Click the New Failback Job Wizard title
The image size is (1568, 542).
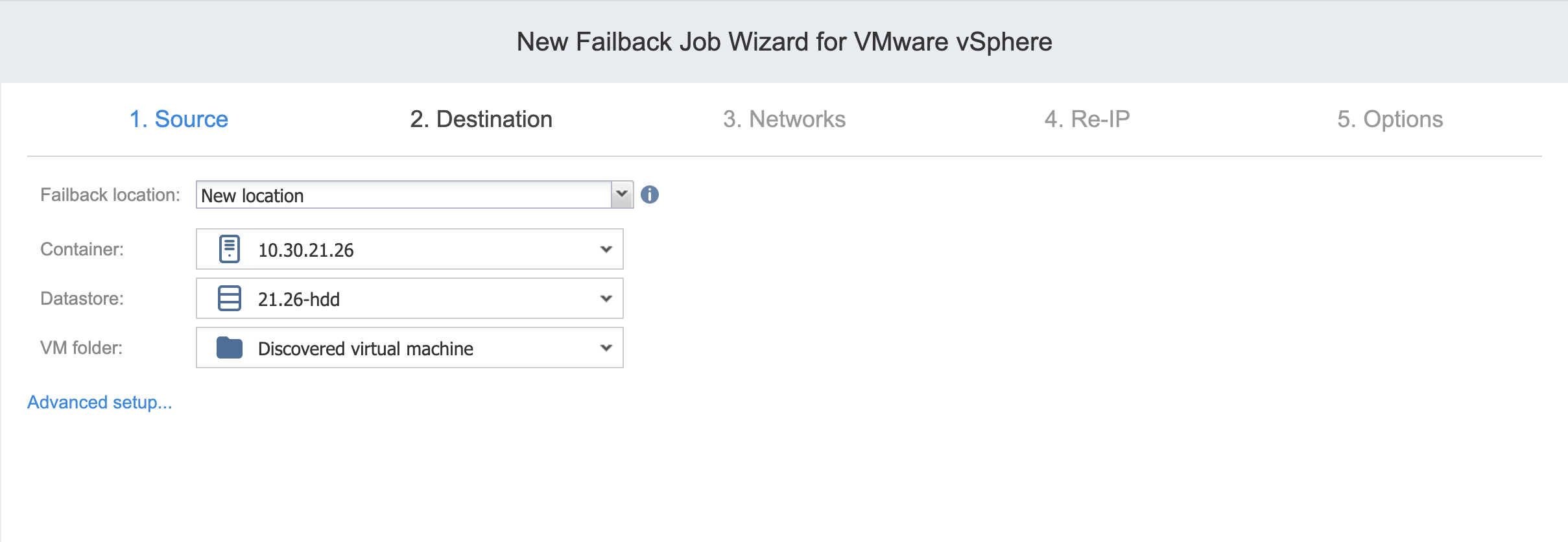click(x=784, y=42)
